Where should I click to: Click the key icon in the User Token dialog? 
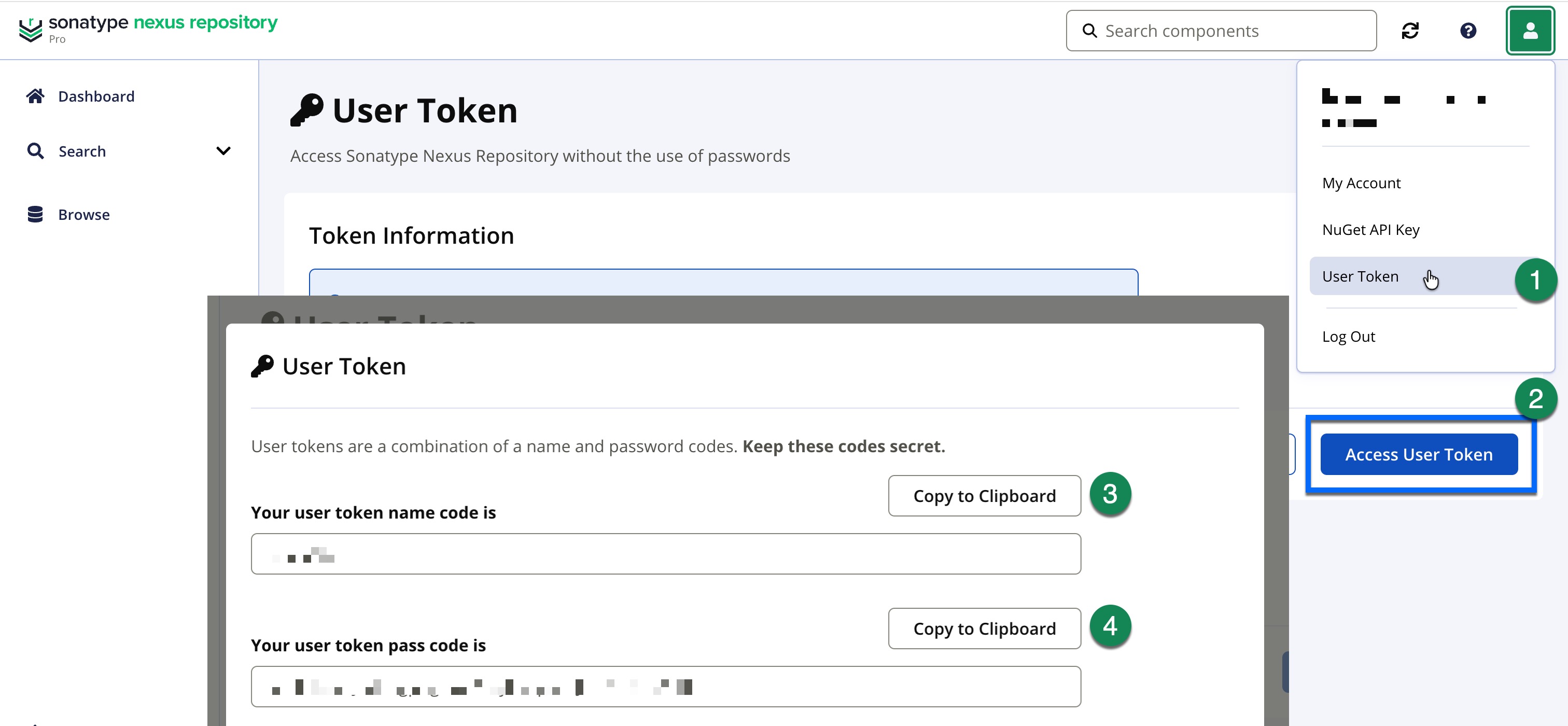coord(262,365)
